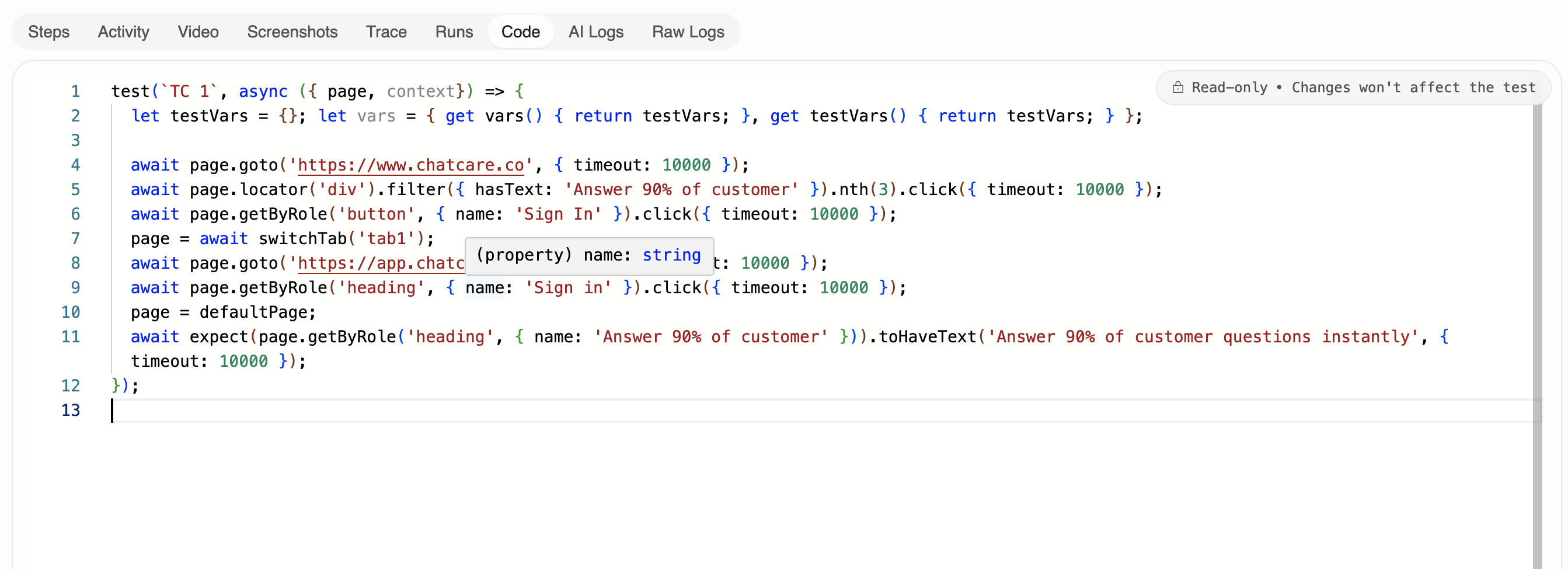Image resolution: width=1568 pixels, height=569 pixels.
Task: Click line number 11 in the gutter
Action: tap(71, 336)
